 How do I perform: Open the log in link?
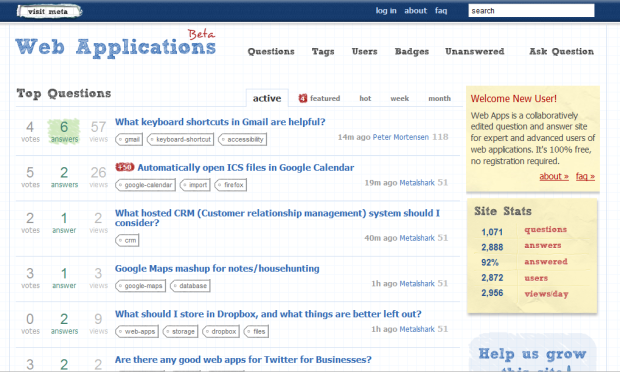click(386, 11)
